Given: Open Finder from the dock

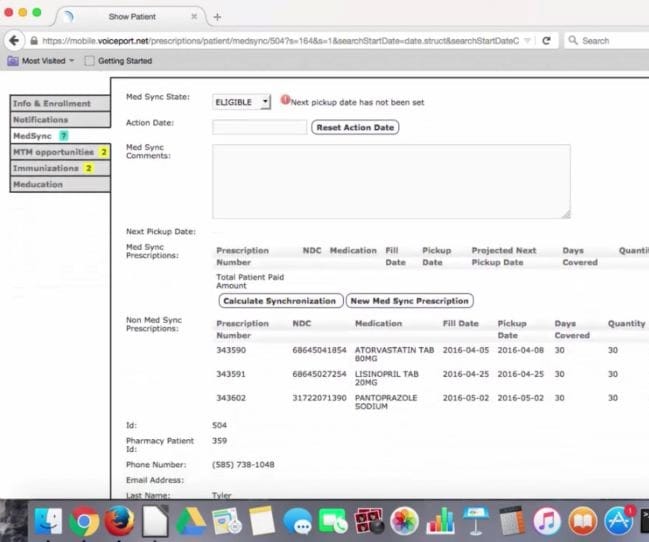Looking at the screenshot, I should [48, 521].
